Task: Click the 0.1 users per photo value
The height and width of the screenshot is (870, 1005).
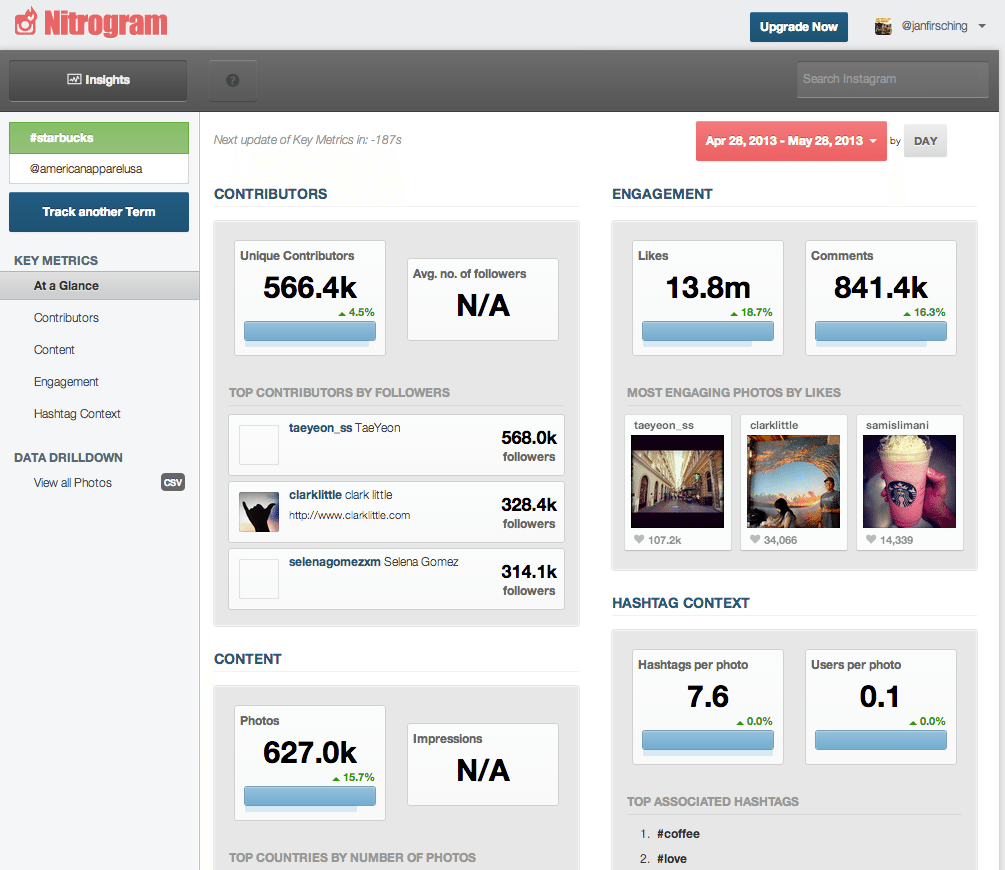Action: click(x=880, y=696)
